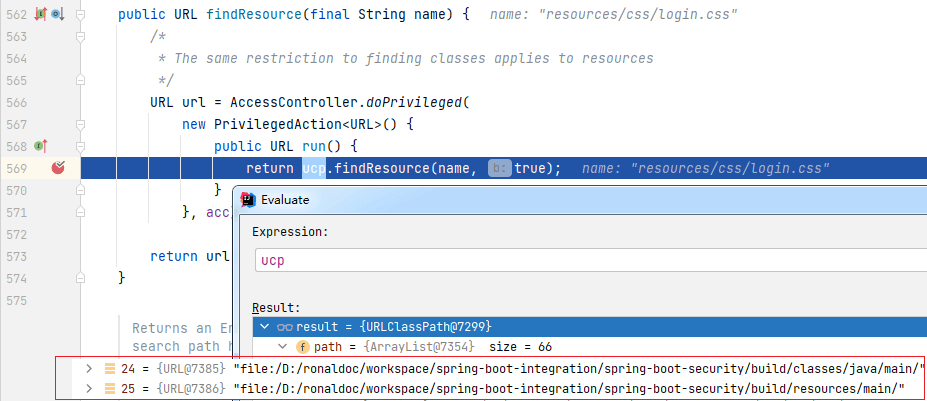Click the implements-method gutter icon on line 568
Viewport: 927px width, 401px height.
(x=40, y=146)
